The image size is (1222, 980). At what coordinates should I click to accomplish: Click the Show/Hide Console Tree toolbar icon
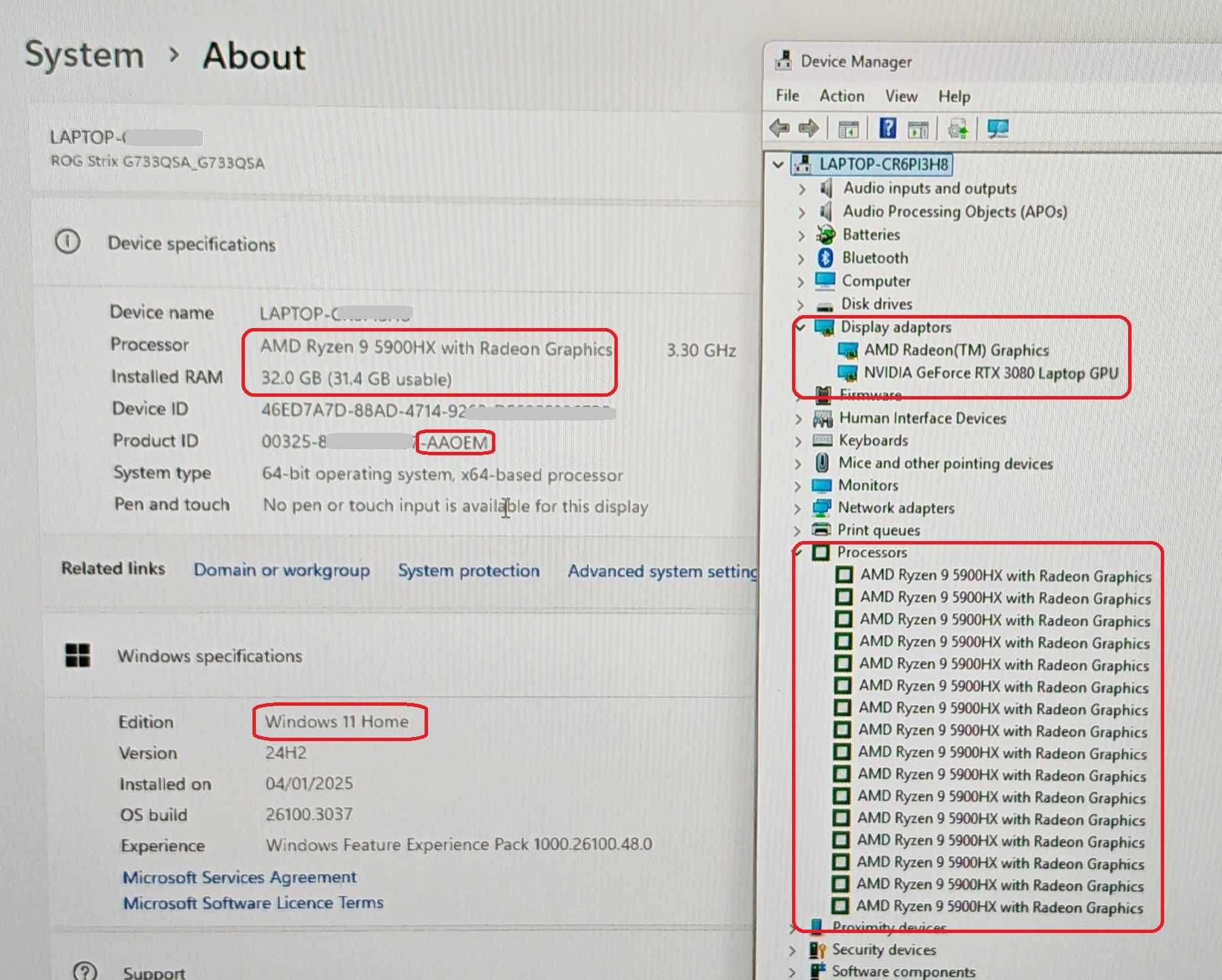click(848, 129)
